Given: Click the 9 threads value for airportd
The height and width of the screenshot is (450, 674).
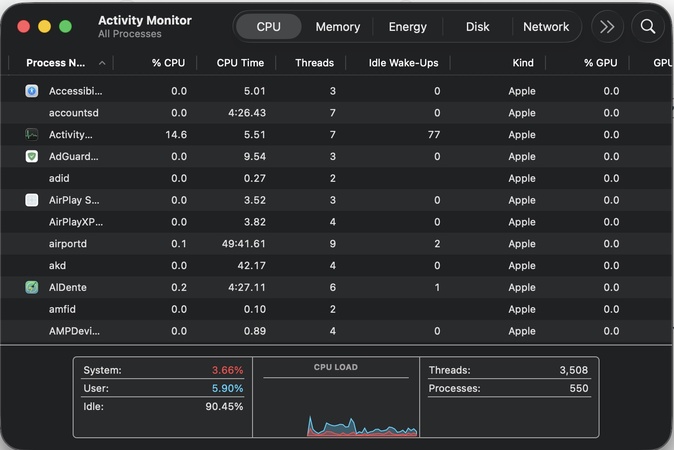Looking at the screenshot, I should coord(333,244).
